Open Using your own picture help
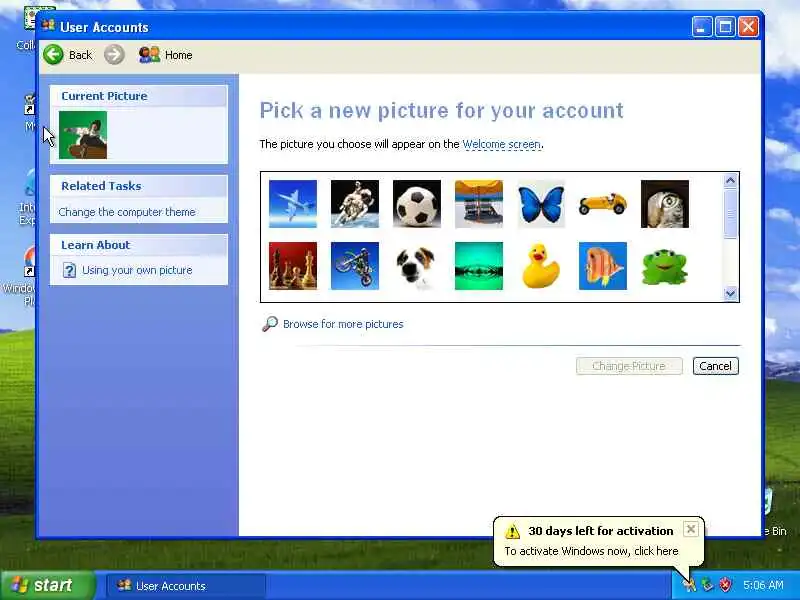 pos(137,270)
